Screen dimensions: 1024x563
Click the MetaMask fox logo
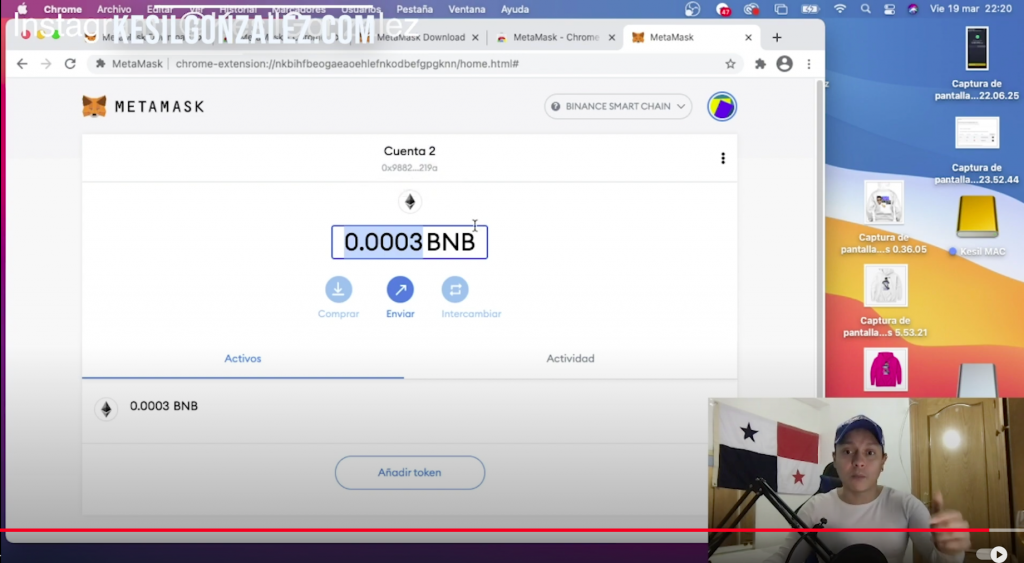[94, 106]
